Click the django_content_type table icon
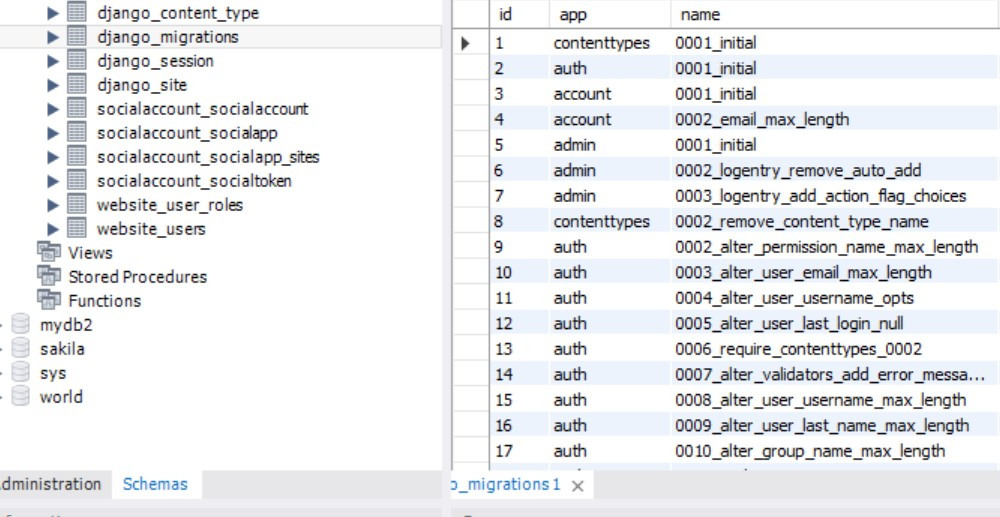Screen dimensions: 1000x517 [x=77, y=12]
